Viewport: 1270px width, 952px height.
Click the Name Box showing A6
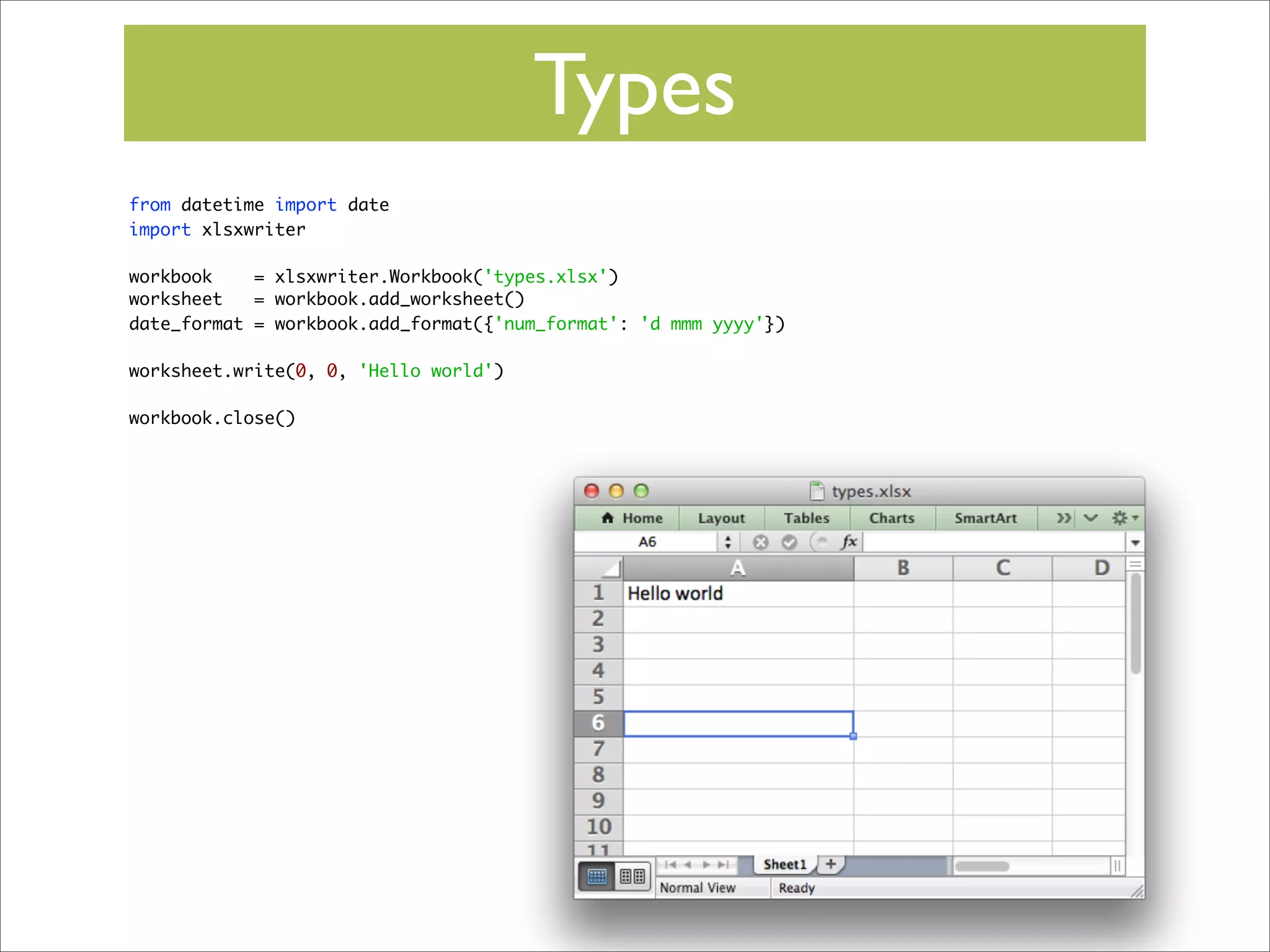click(x=647, y=542)
